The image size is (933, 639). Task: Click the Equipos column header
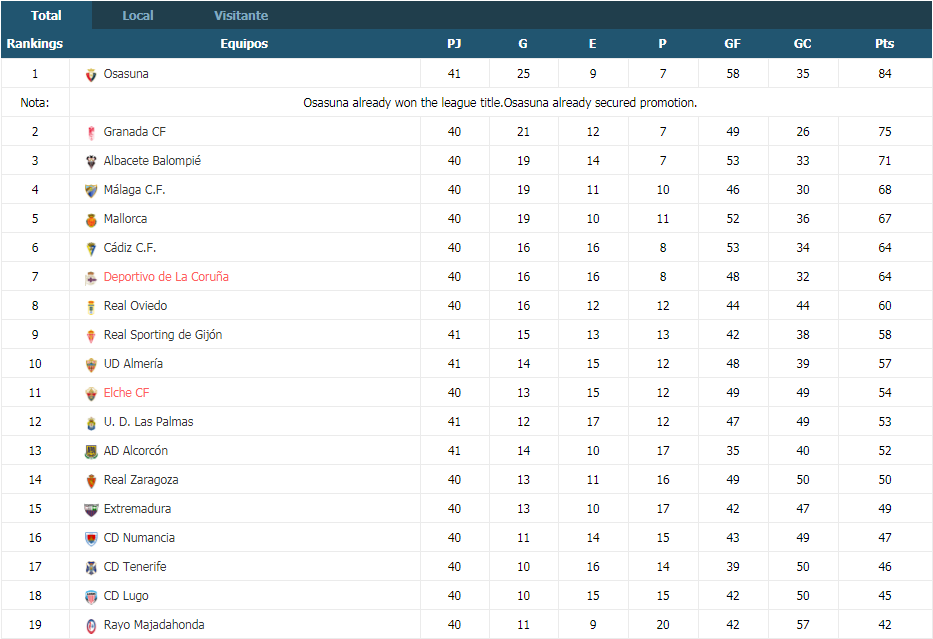pos(244,43)
